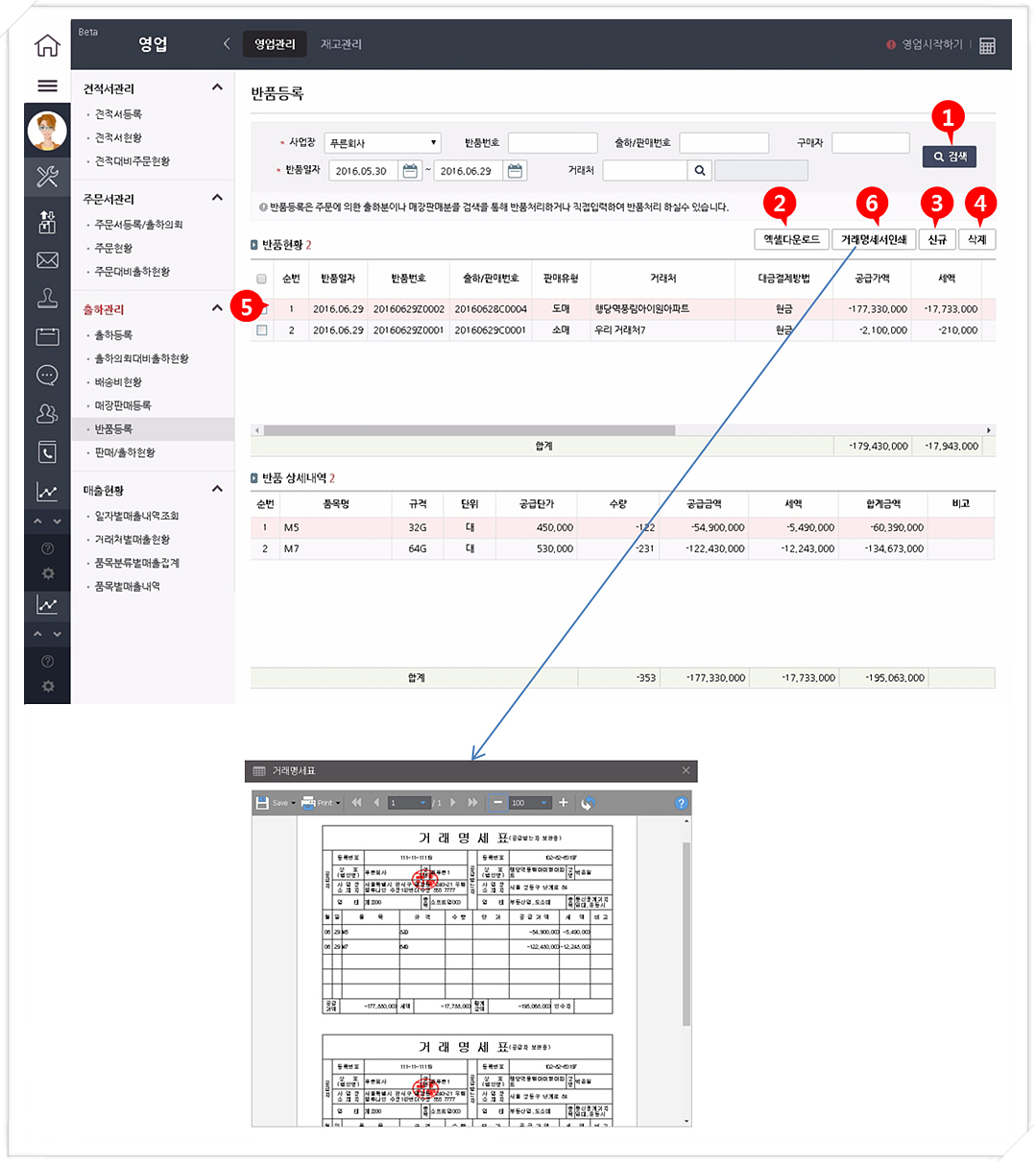
Task: Check the checkbox for row 2
Action: (x=262, y=330)
